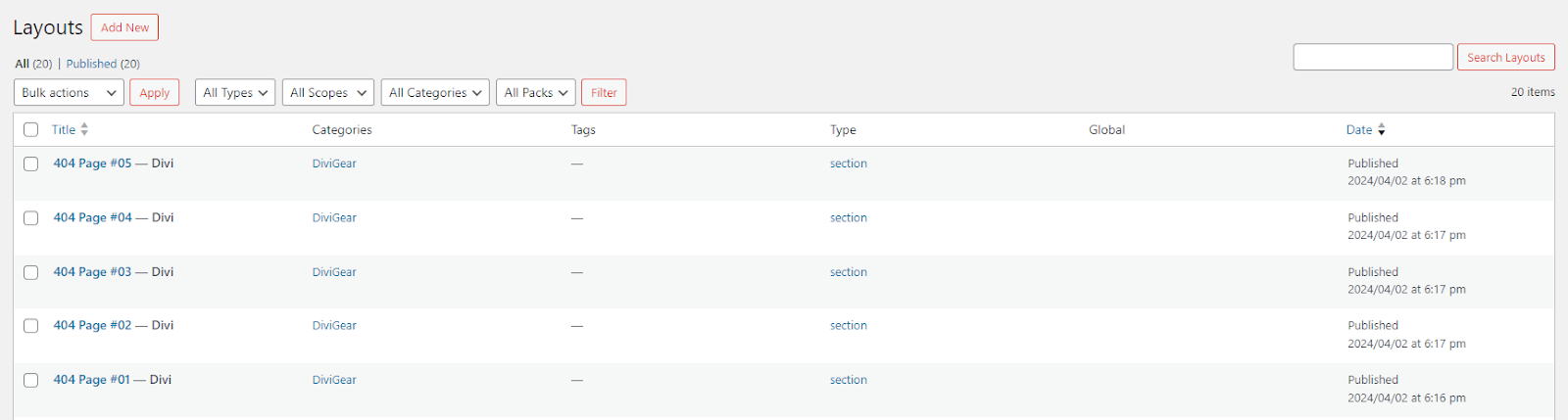Viewport: 1568px width, 420px height.
Task: Open the All Packs dropdown
Action: [x=535, y=92]
